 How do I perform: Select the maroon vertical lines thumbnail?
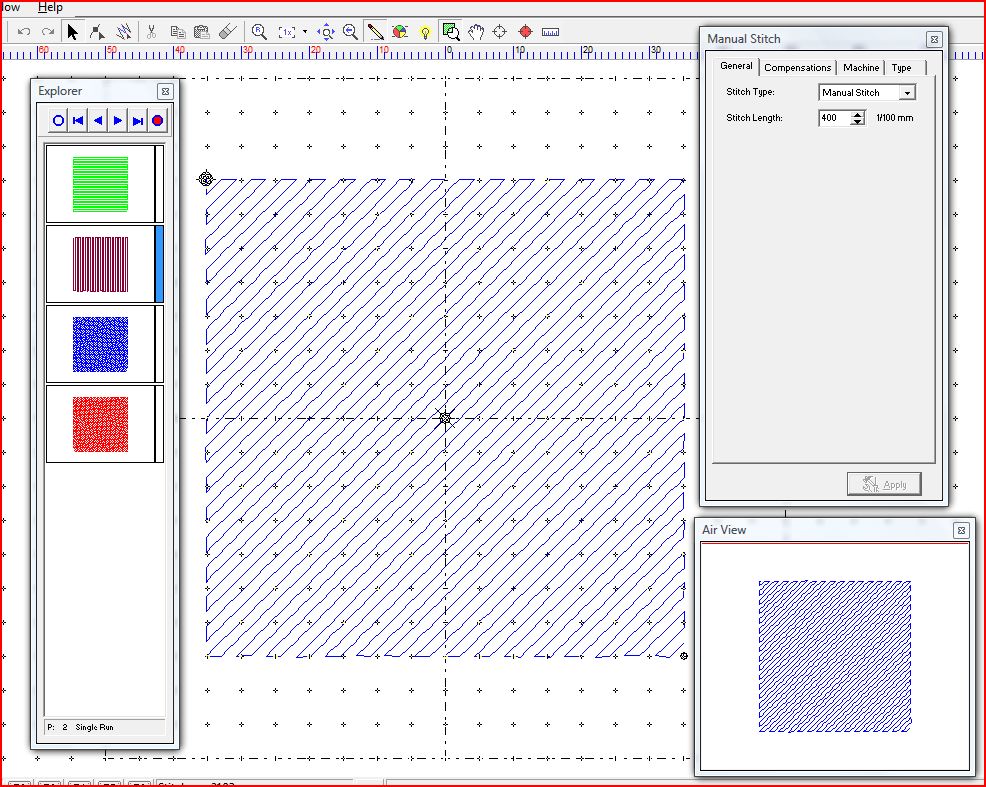click(x=101, y=264)
